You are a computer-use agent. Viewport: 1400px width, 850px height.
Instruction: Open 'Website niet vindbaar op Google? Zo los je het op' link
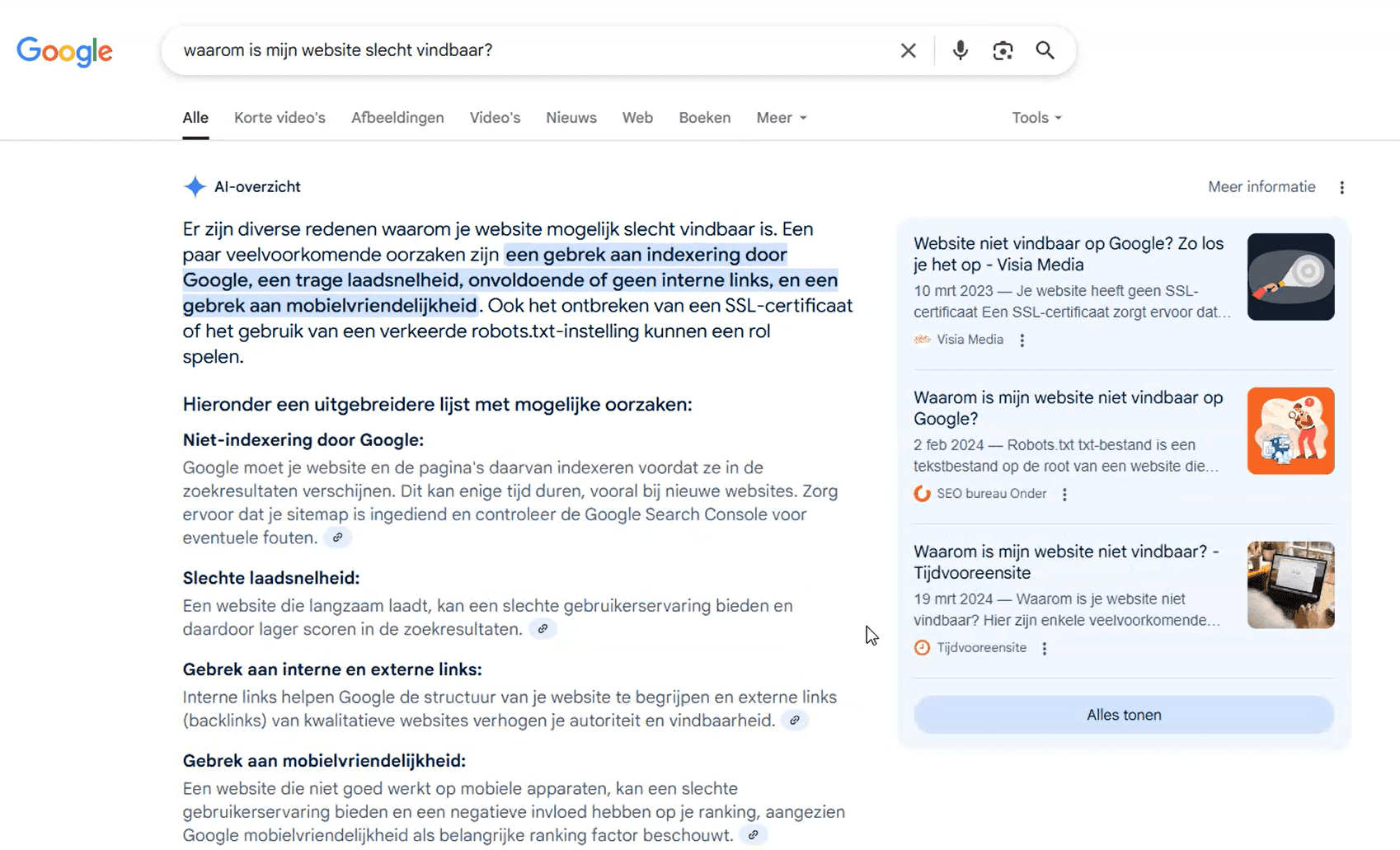coord(1069,254)
